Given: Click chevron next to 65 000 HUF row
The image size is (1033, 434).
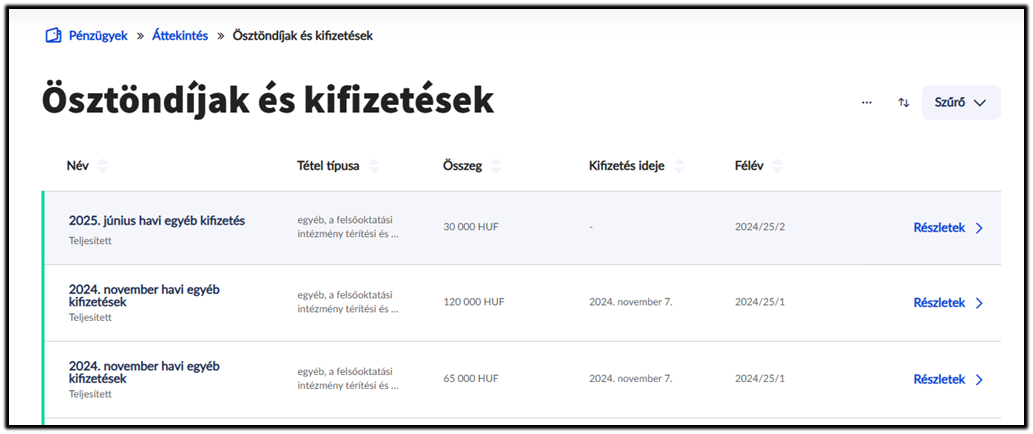Looking at the screenshot, I should click(979, 380).
